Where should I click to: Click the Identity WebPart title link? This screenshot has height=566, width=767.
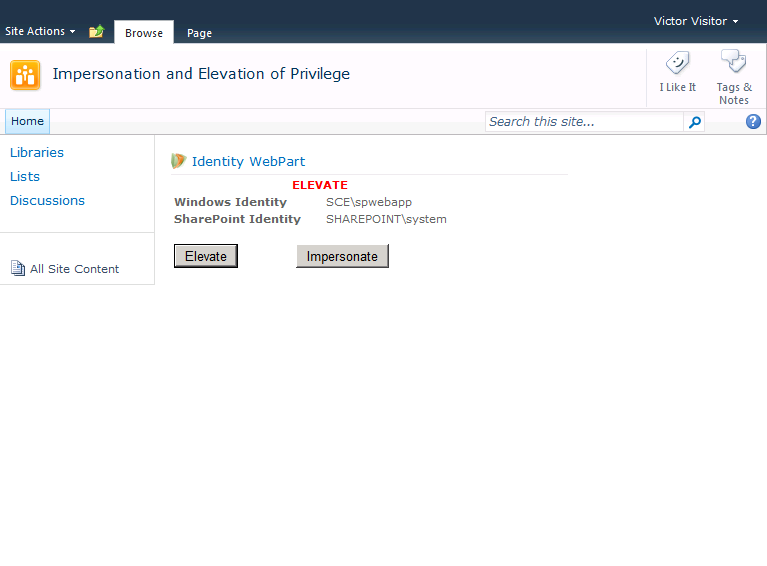[x=248, y=161]
